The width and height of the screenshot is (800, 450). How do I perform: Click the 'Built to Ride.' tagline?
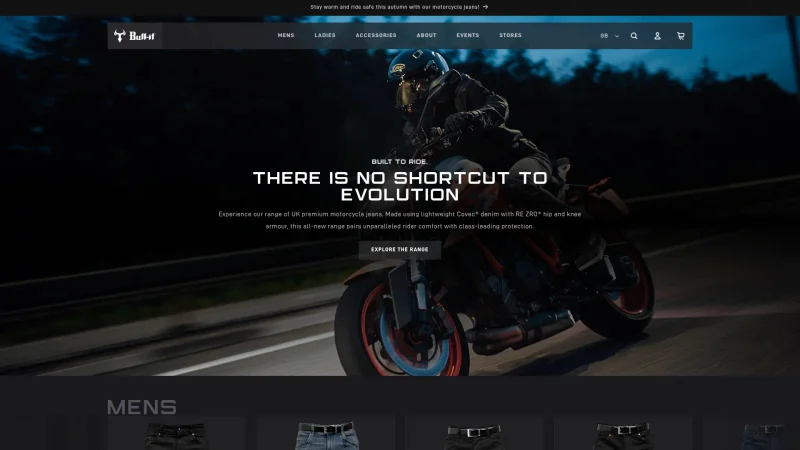[399, 162]
